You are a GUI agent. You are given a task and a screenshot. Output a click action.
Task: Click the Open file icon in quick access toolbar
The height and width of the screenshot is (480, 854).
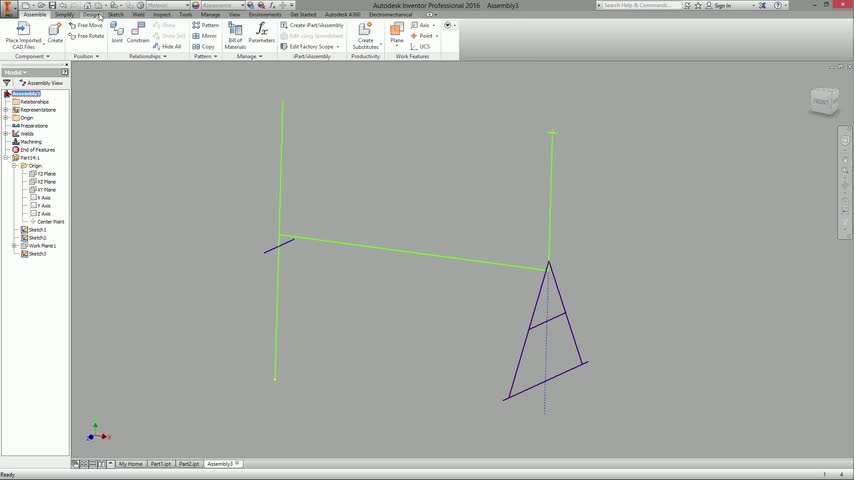point(41,5)
